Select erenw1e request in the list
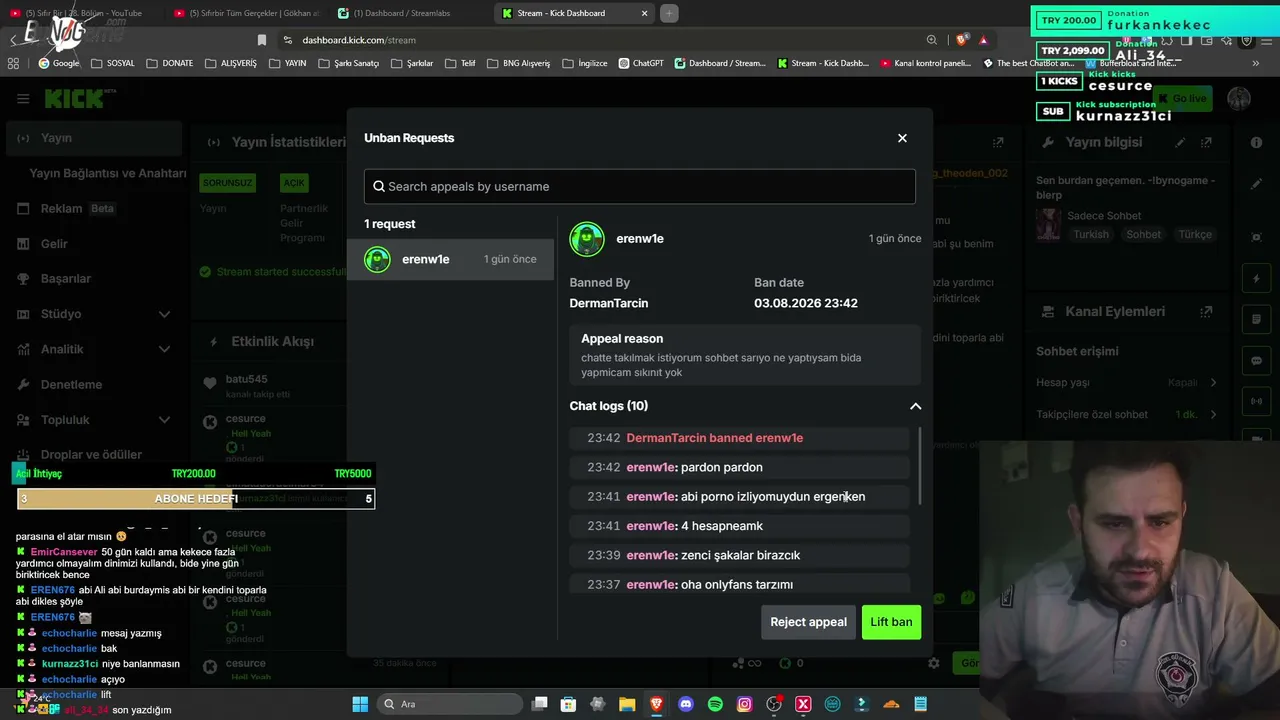Viewport: 1280px width, 720px height. 450,259
